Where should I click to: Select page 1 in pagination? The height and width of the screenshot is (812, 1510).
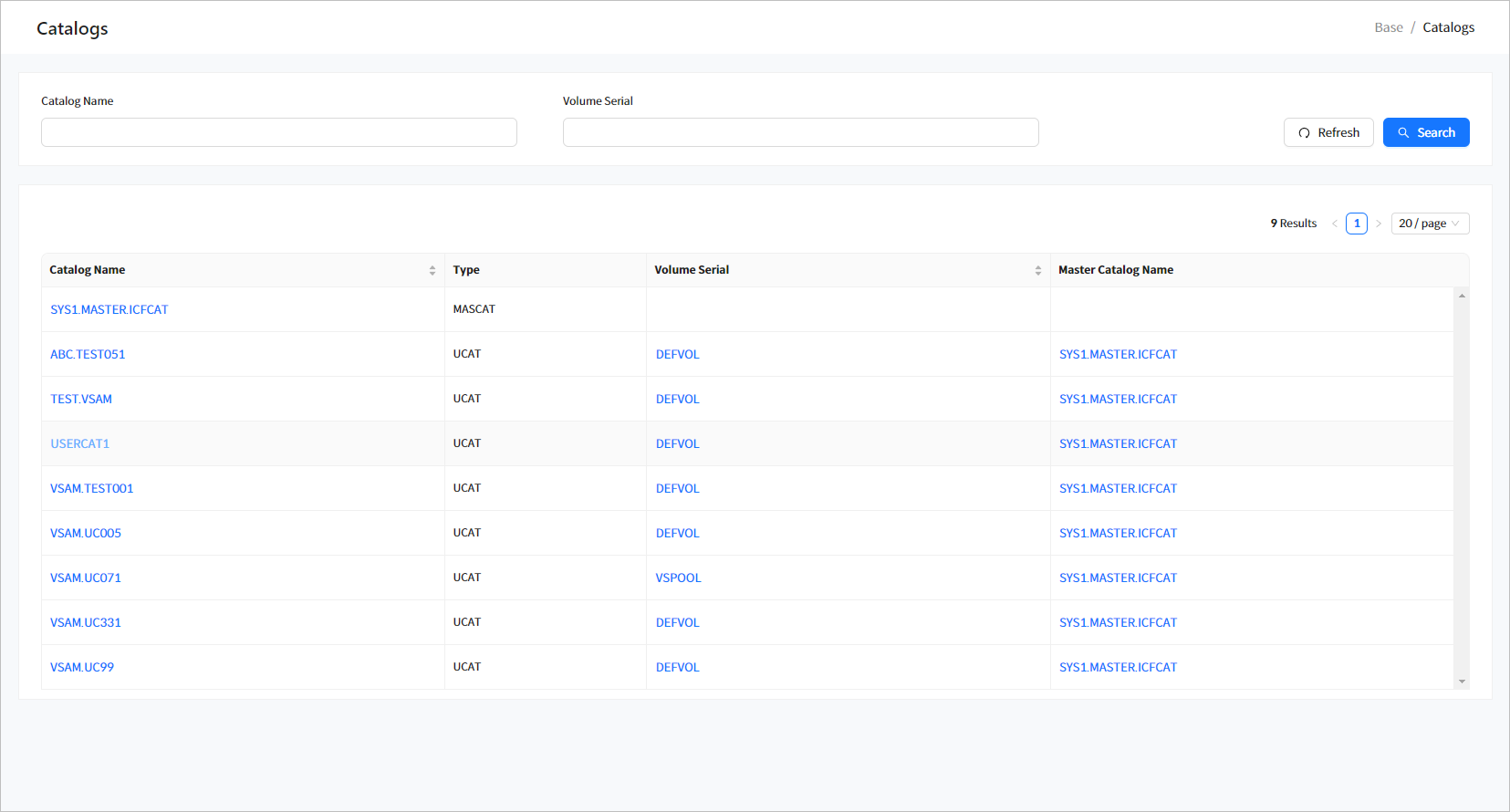[1356, 224]
